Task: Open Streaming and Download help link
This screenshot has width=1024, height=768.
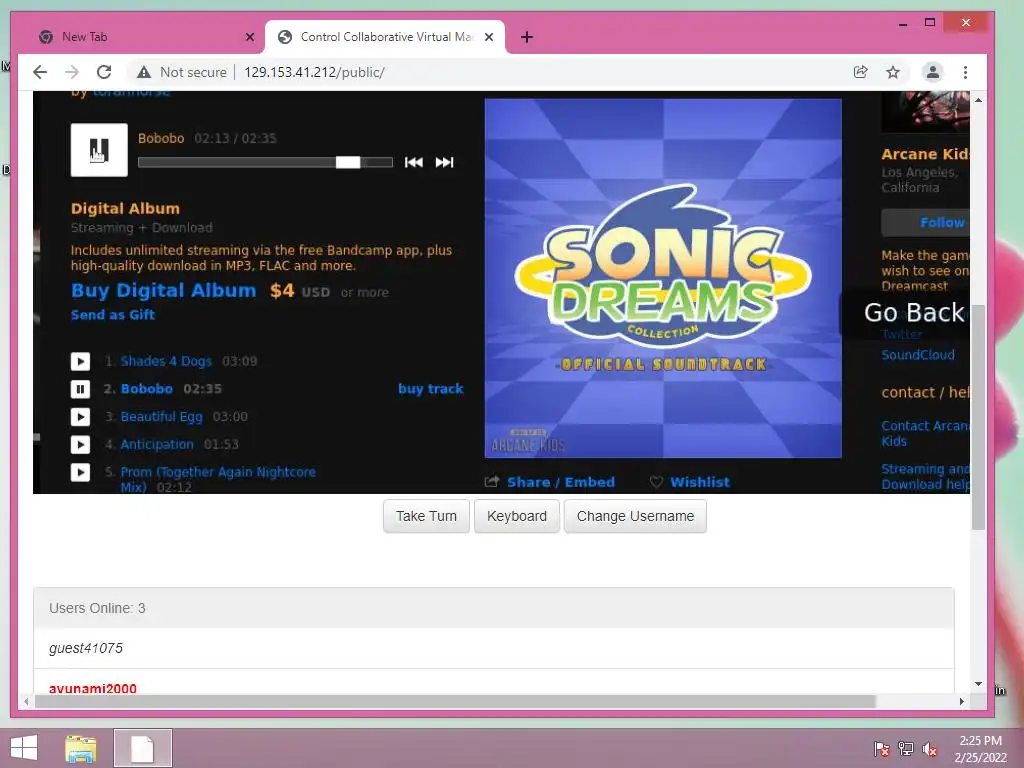Action: [925, 477]
